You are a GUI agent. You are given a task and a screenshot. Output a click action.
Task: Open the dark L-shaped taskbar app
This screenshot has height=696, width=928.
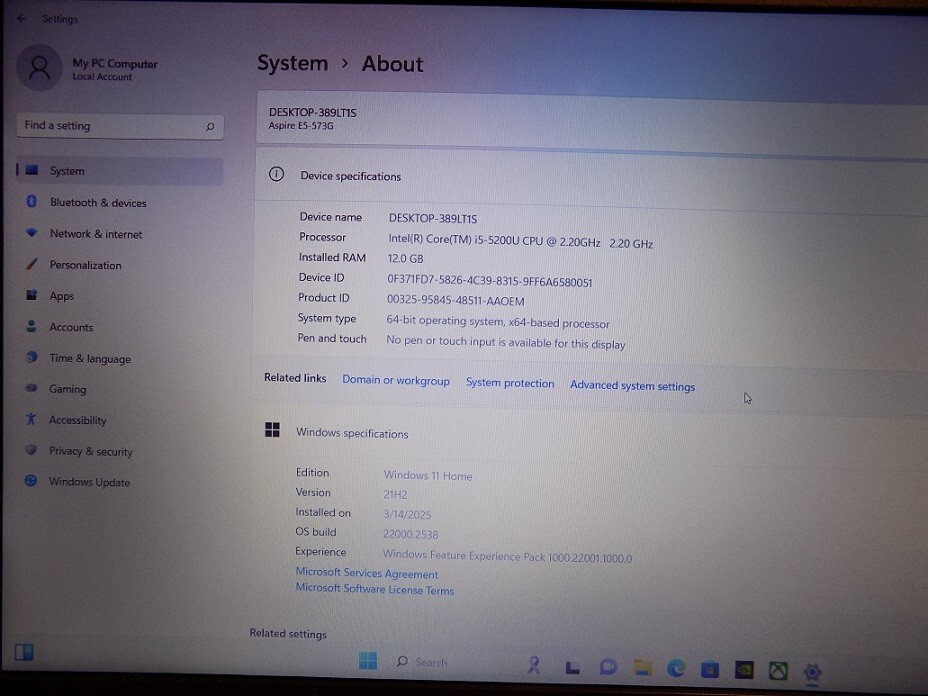point(572,668)
